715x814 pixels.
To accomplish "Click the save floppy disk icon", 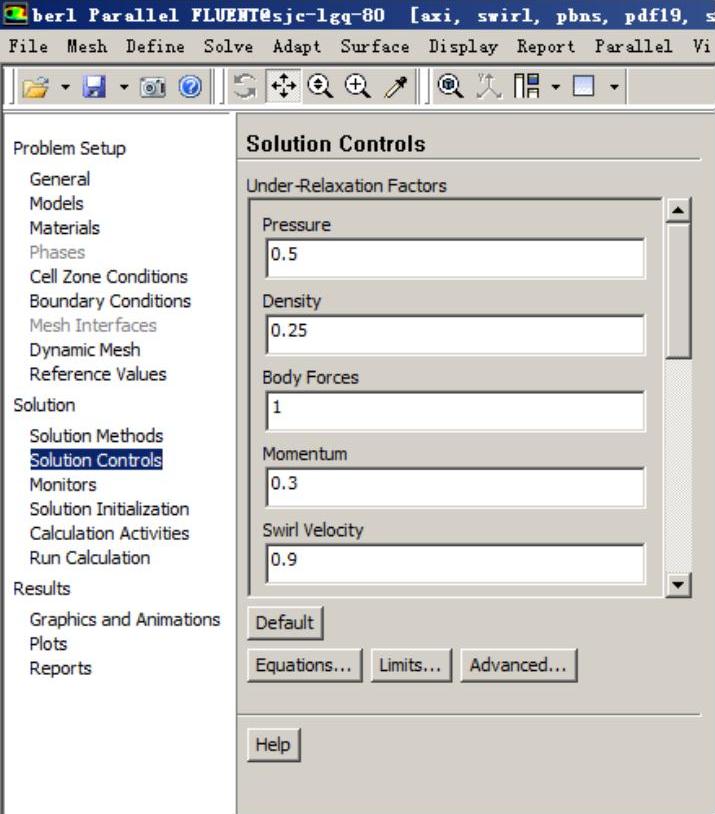I will [94, 90].
